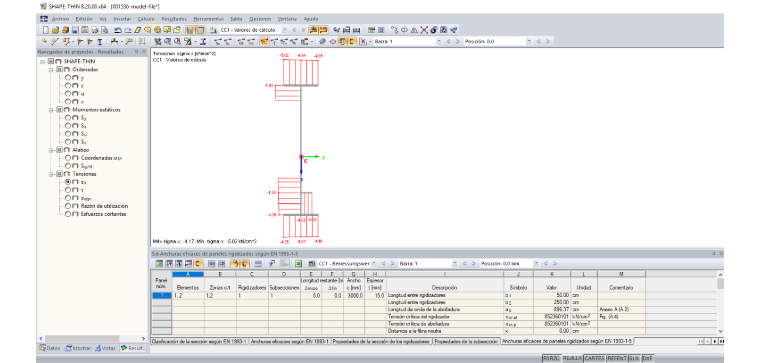Image resolution: width=760 pixels, height=363 pixels.
Task: Click the Print icon in main toolbar
Action: (95, 30)
